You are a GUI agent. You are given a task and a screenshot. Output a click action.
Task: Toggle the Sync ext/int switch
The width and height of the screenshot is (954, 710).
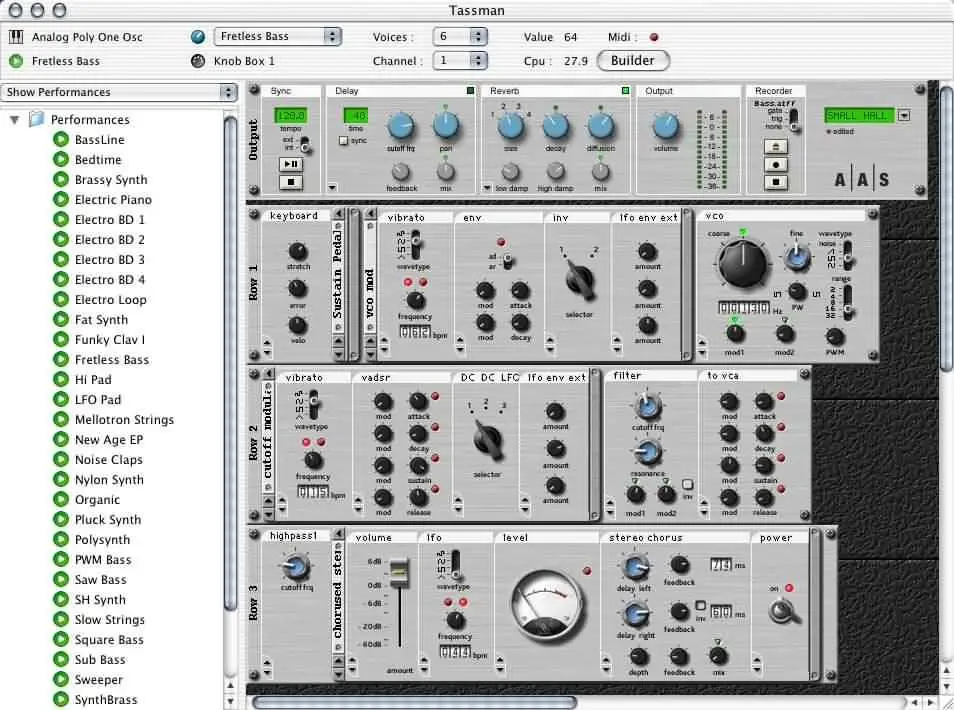pyautogui.click(x=304, y=144)
